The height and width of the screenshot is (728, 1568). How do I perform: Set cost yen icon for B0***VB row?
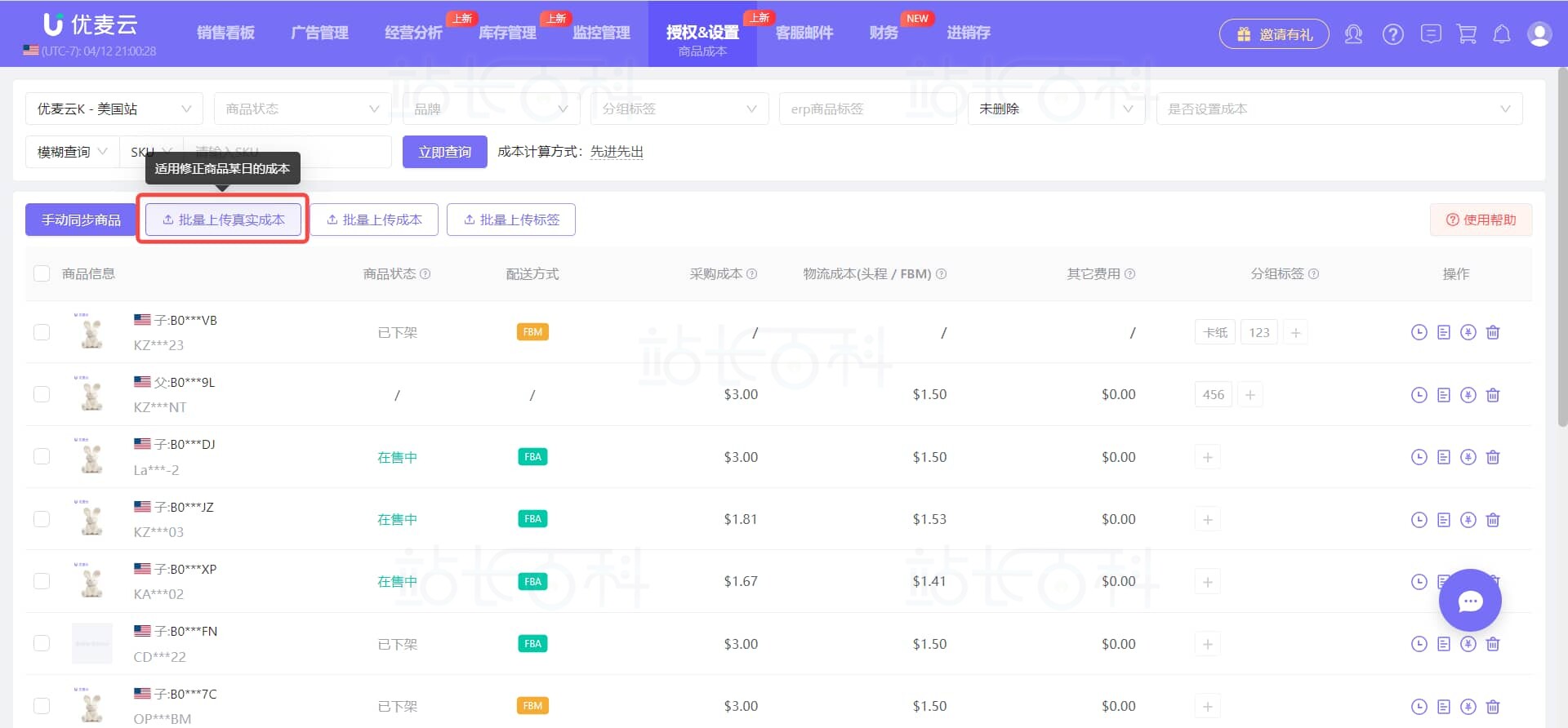point(1468,332)
